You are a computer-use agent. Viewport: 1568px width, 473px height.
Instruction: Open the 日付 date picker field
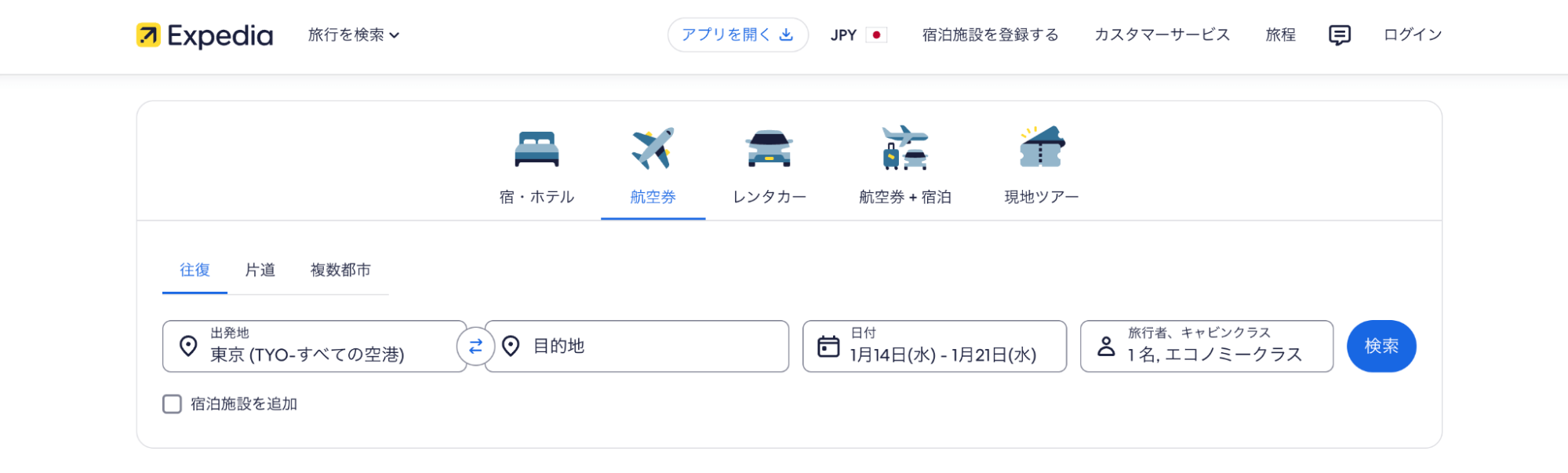coord(933,346)
